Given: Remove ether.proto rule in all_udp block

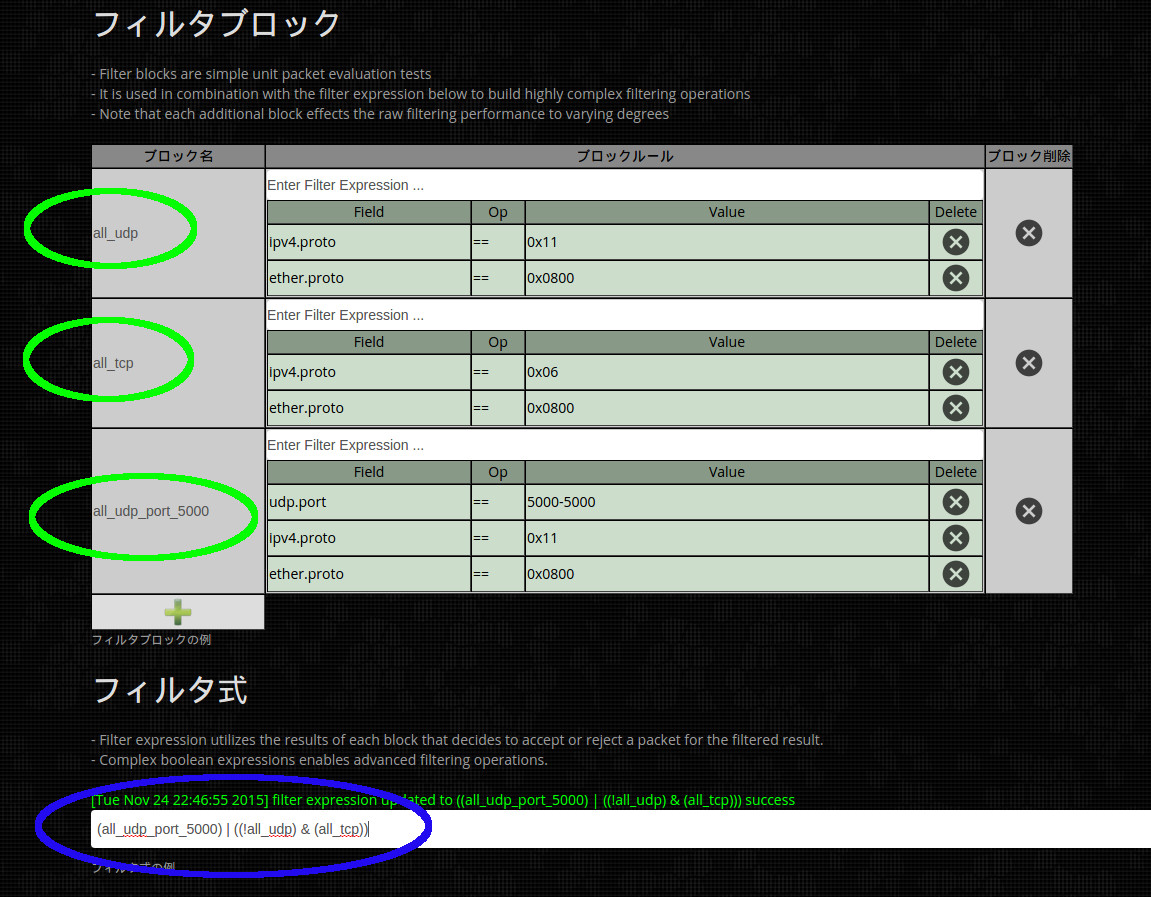Looking at the screenshot, I should (955, 278).
